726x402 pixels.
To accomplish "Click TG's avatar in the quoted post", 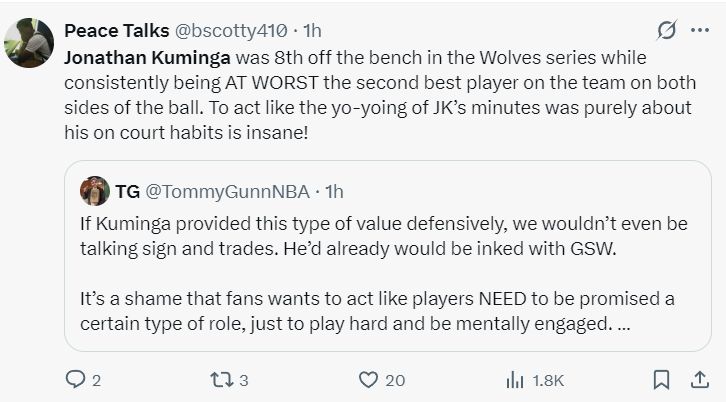I will pyautogui.click(x=94, y=190).
